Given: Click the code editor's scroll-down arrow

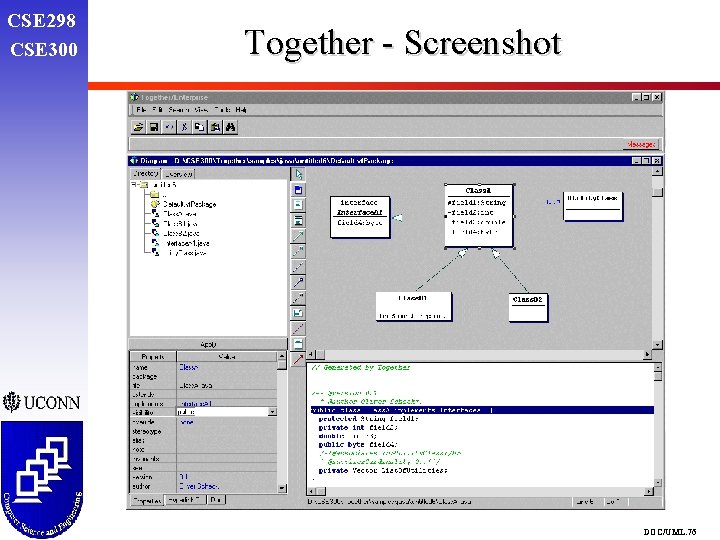Looking at the screenshot, I should coord(658,483).
